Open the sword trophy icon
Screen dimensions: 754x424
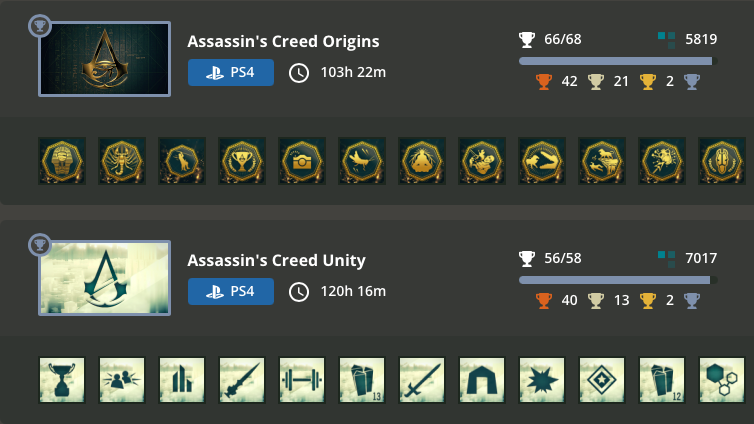(x=422, y=381)
